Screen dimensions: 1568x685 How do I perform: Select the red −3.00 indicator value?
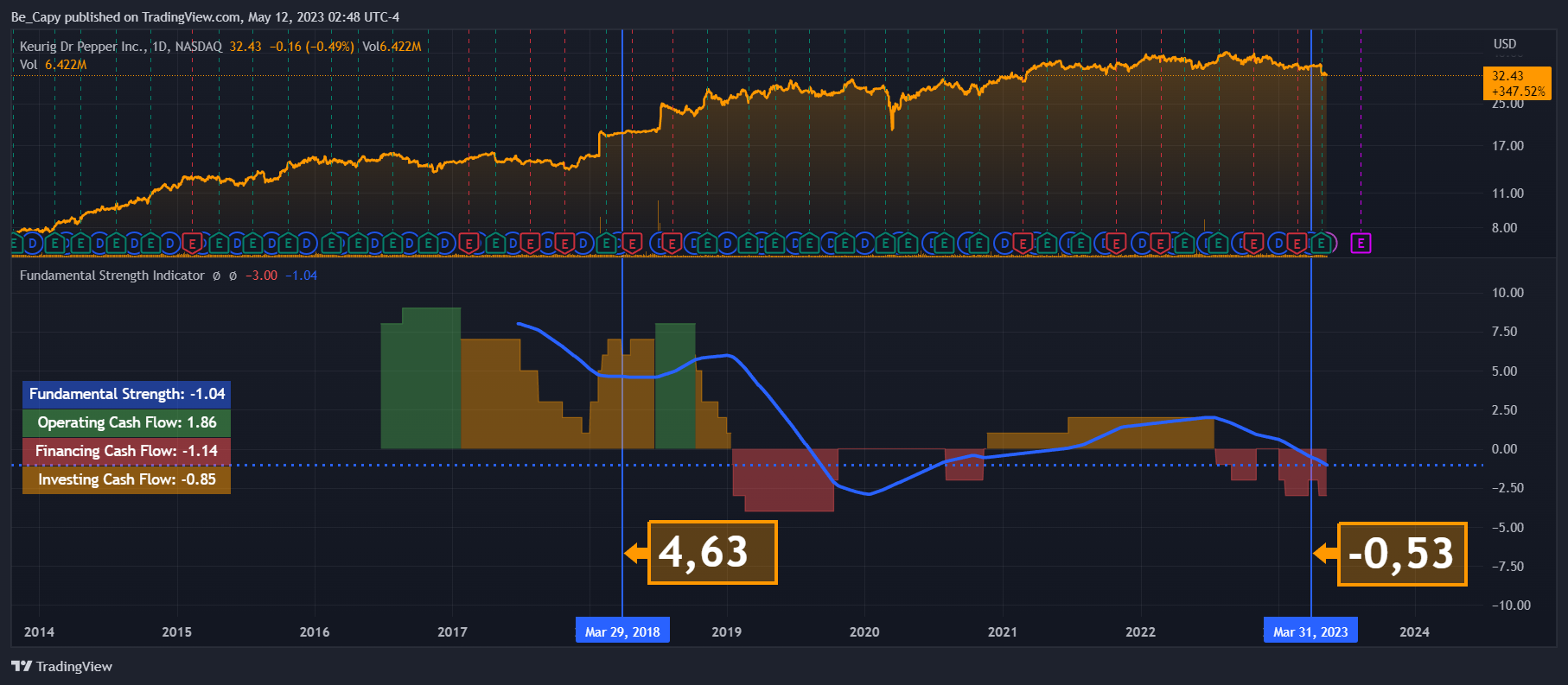click(x=261, y=276)
